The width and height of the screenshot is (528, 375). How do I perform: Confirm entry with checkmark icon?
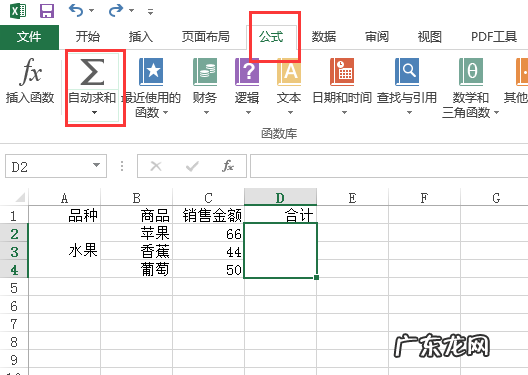192,166
